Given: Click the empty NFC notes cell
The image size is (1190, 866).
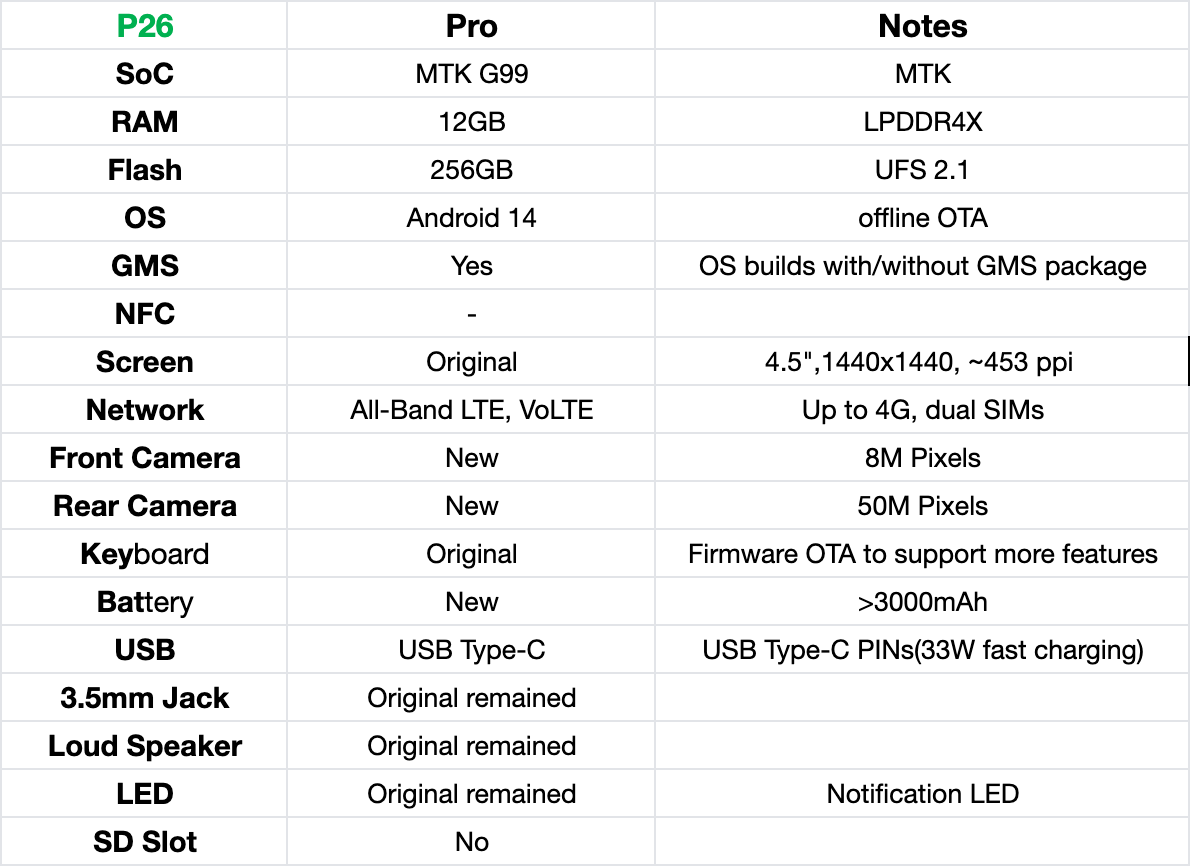Looking at the screenshot, I should click(922, 314).
